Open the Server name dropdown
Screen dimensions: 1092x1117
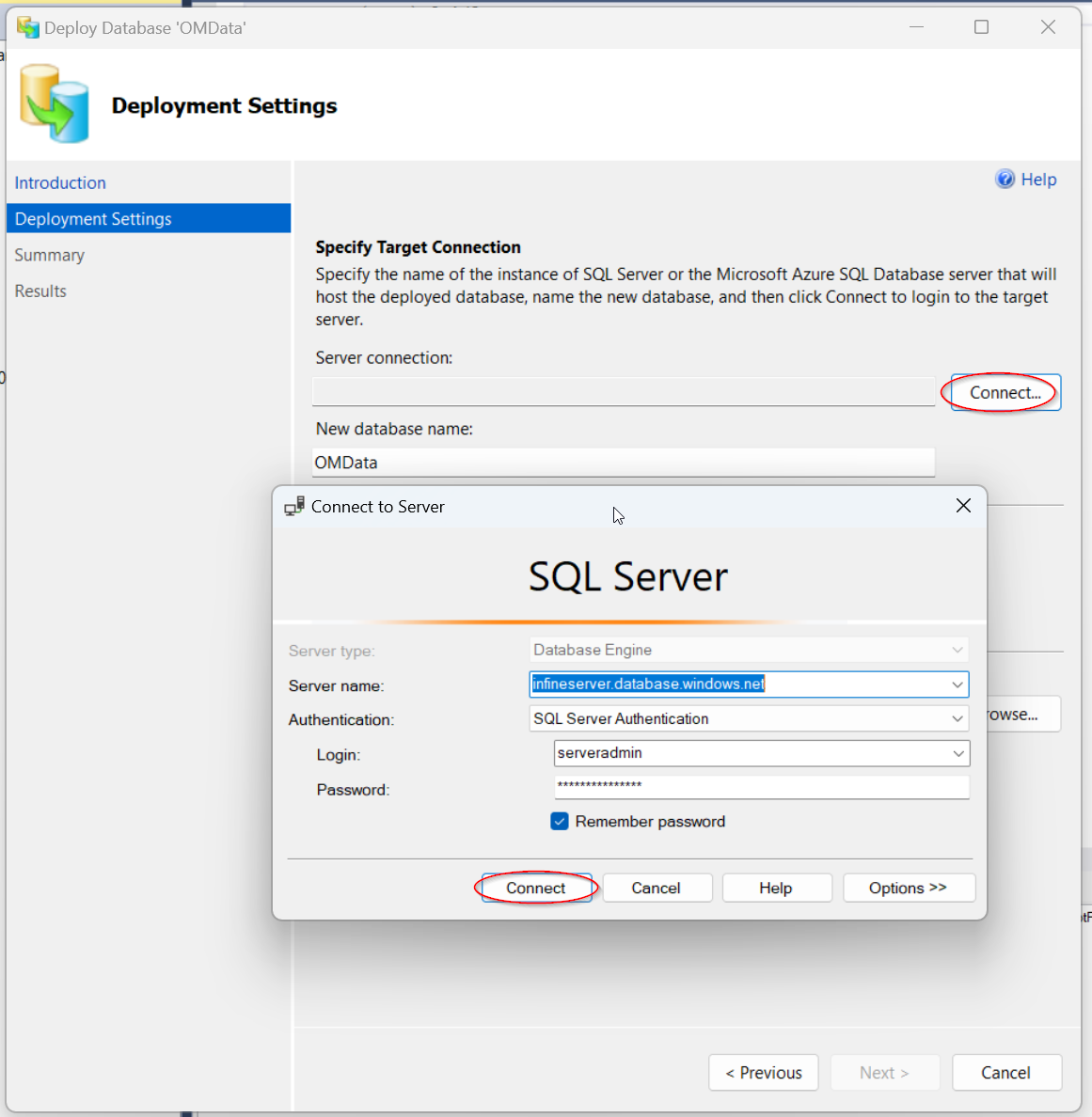[x=957, y=684]
